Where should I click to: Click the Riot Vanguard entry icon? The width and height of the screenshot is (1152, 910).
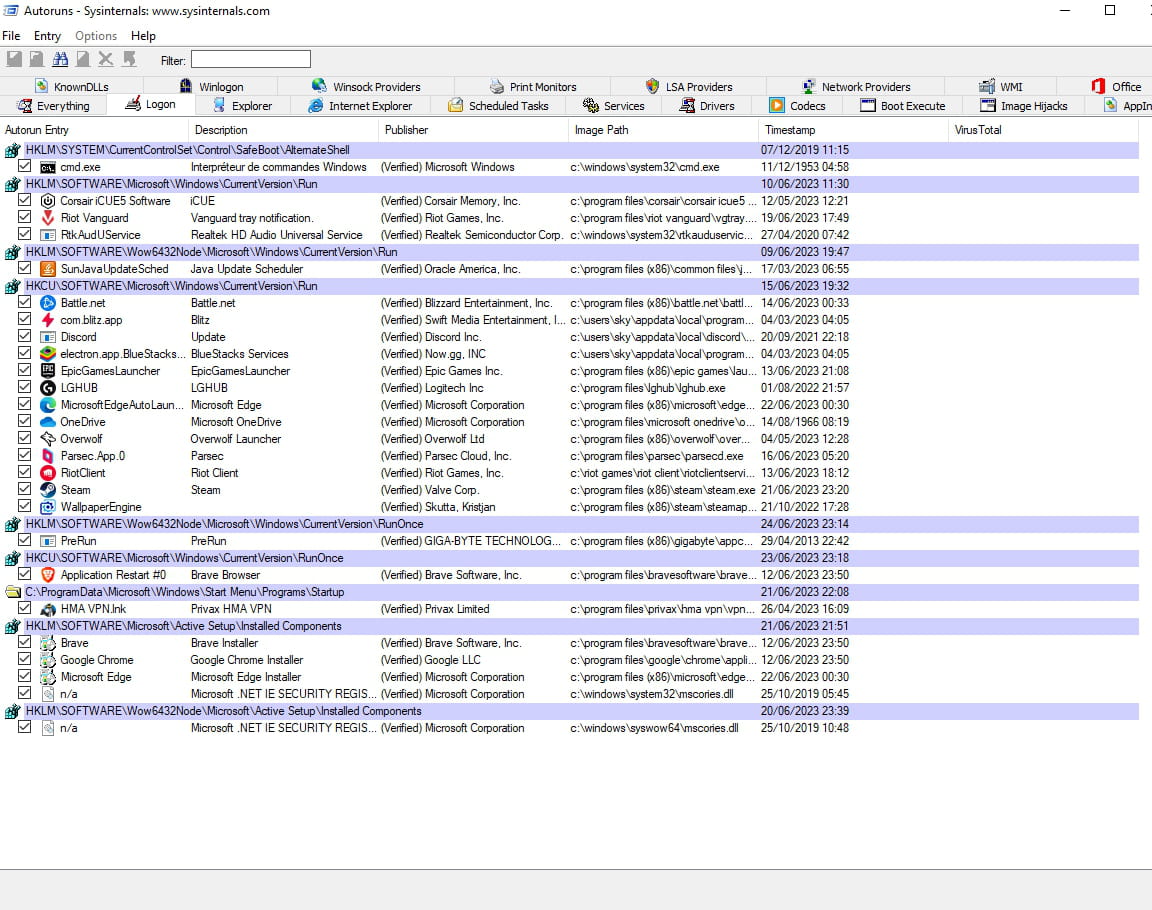(48, 218)
